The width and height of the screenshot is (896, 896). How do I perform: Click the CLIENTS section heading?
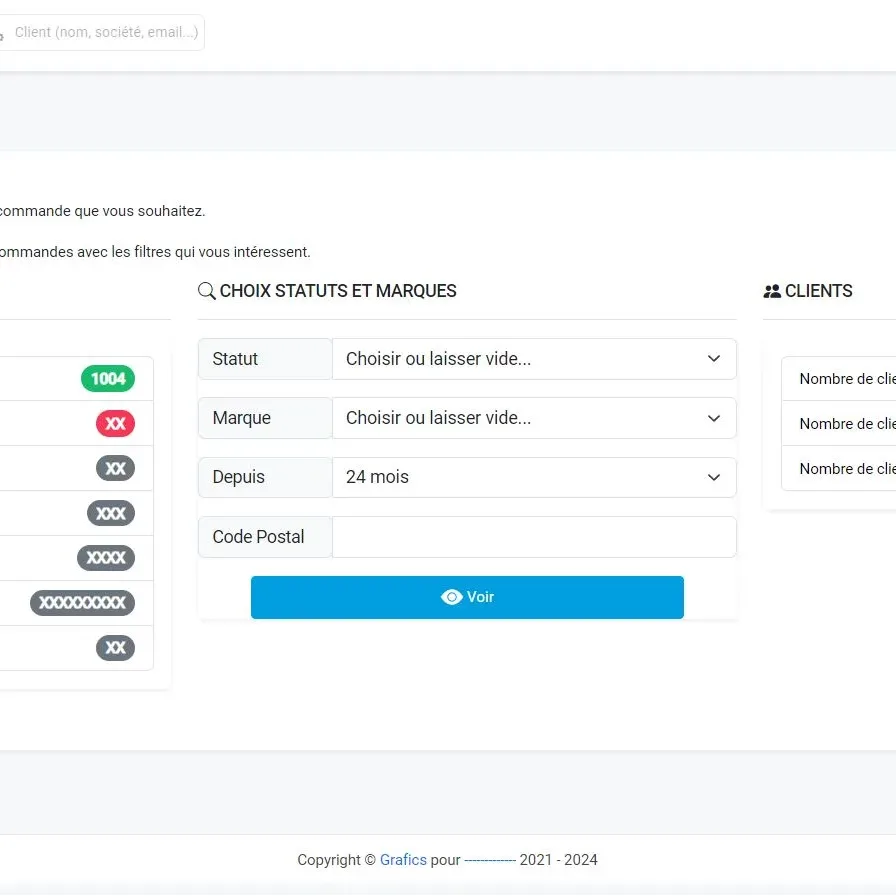coord(818,291)
